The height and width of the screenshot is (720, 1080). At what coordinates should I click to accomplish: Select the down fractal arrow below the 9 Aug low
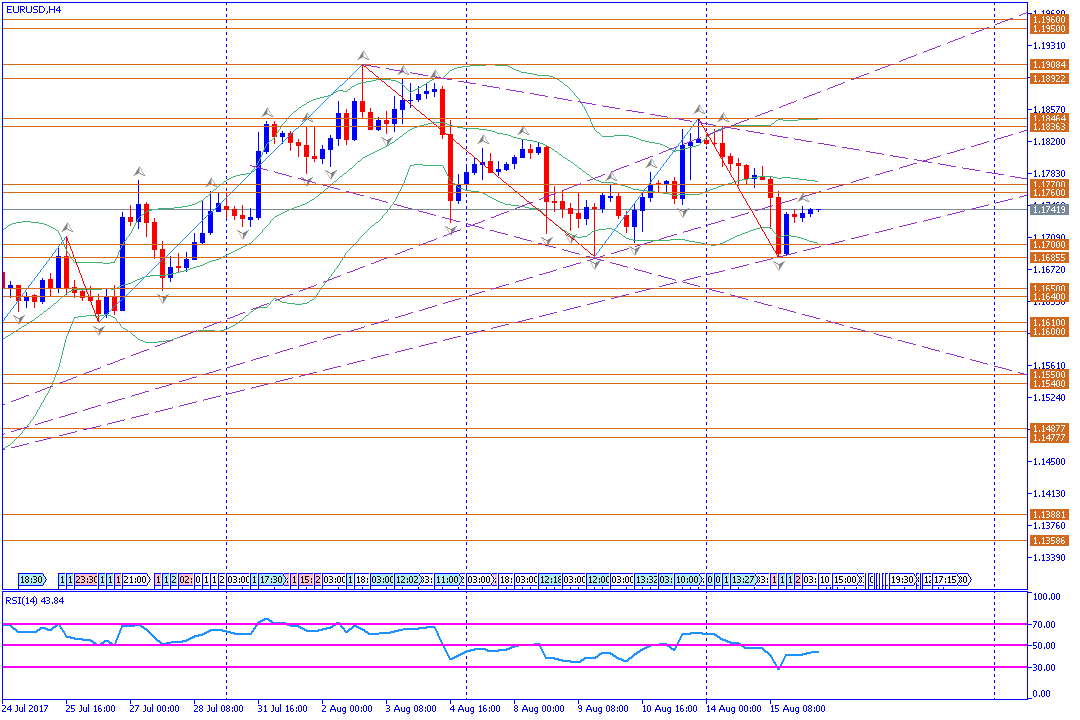[x=594, y=263]
